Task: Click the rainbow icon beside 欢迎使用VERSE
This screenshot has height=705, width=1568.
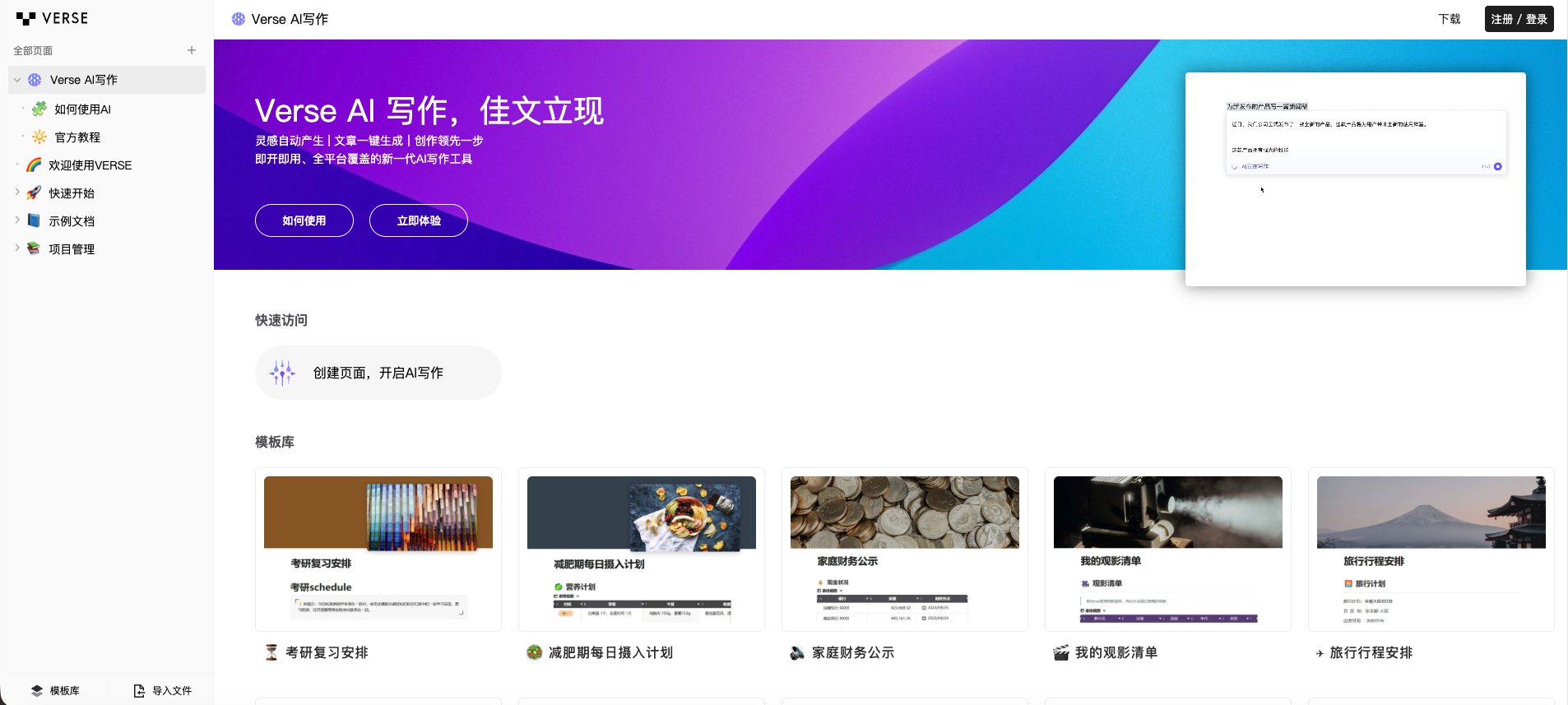Action: click(34, 165)
